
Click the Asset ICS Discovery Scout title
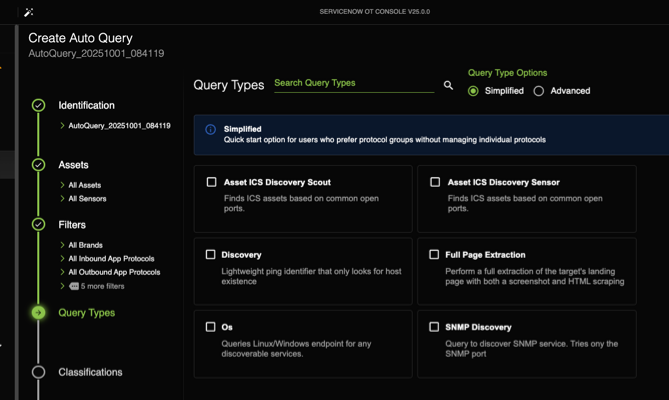click(277, 182)
